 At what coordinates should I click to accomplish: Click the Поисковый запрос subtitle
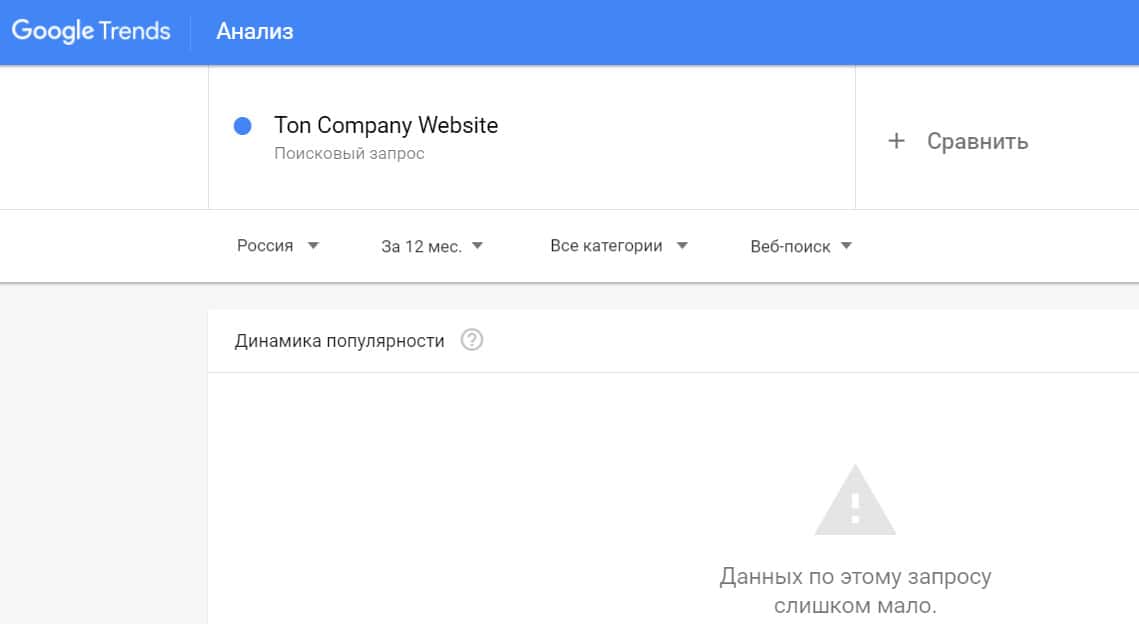click(x=349, y=154)
